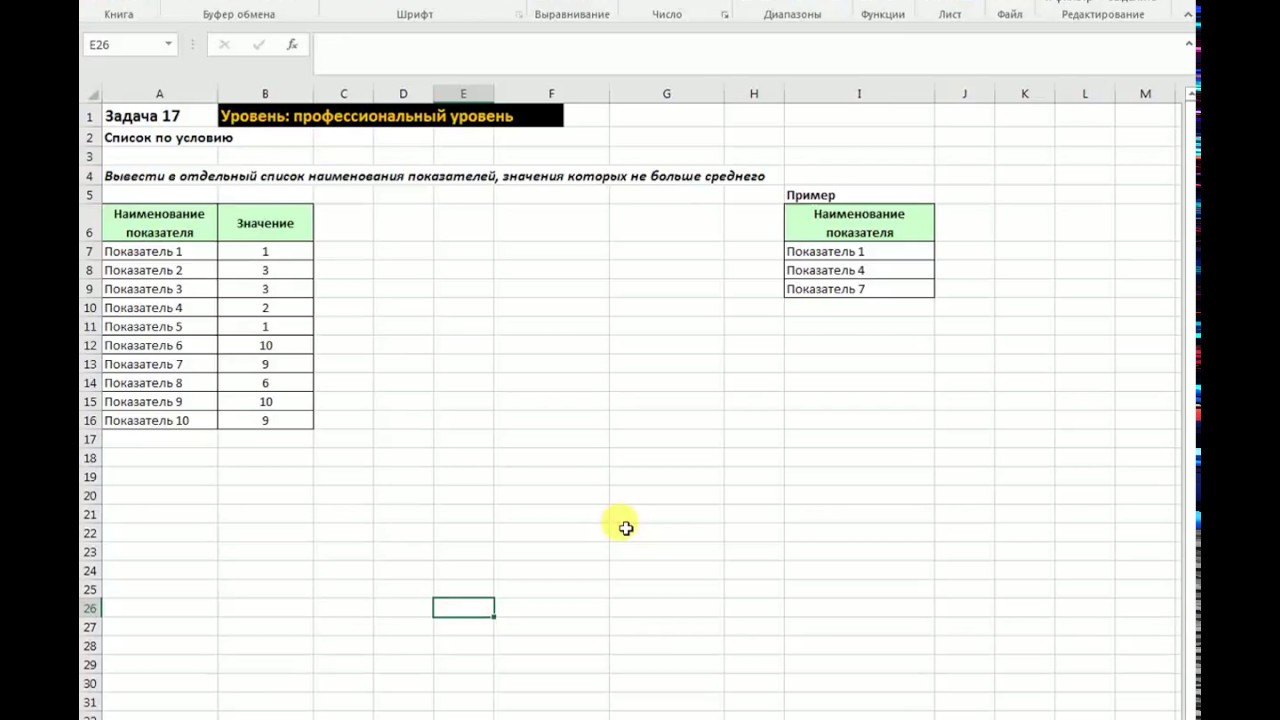Select 'Показатель 7' in the example list
The height and width of the screenshot is (720, 1280).
[859, 289]
